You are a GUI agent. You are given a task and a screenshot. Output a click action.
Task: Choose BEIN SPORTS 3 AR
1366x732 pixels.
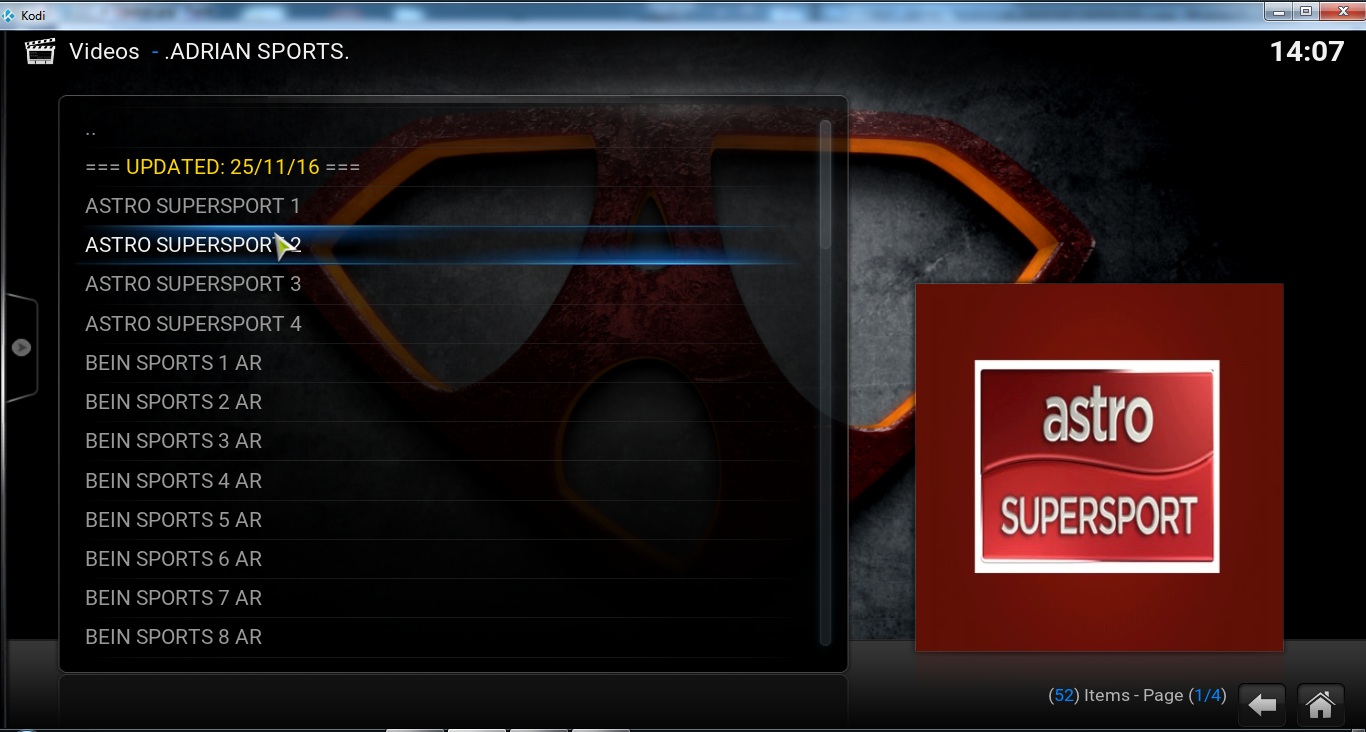pos(436,441)
